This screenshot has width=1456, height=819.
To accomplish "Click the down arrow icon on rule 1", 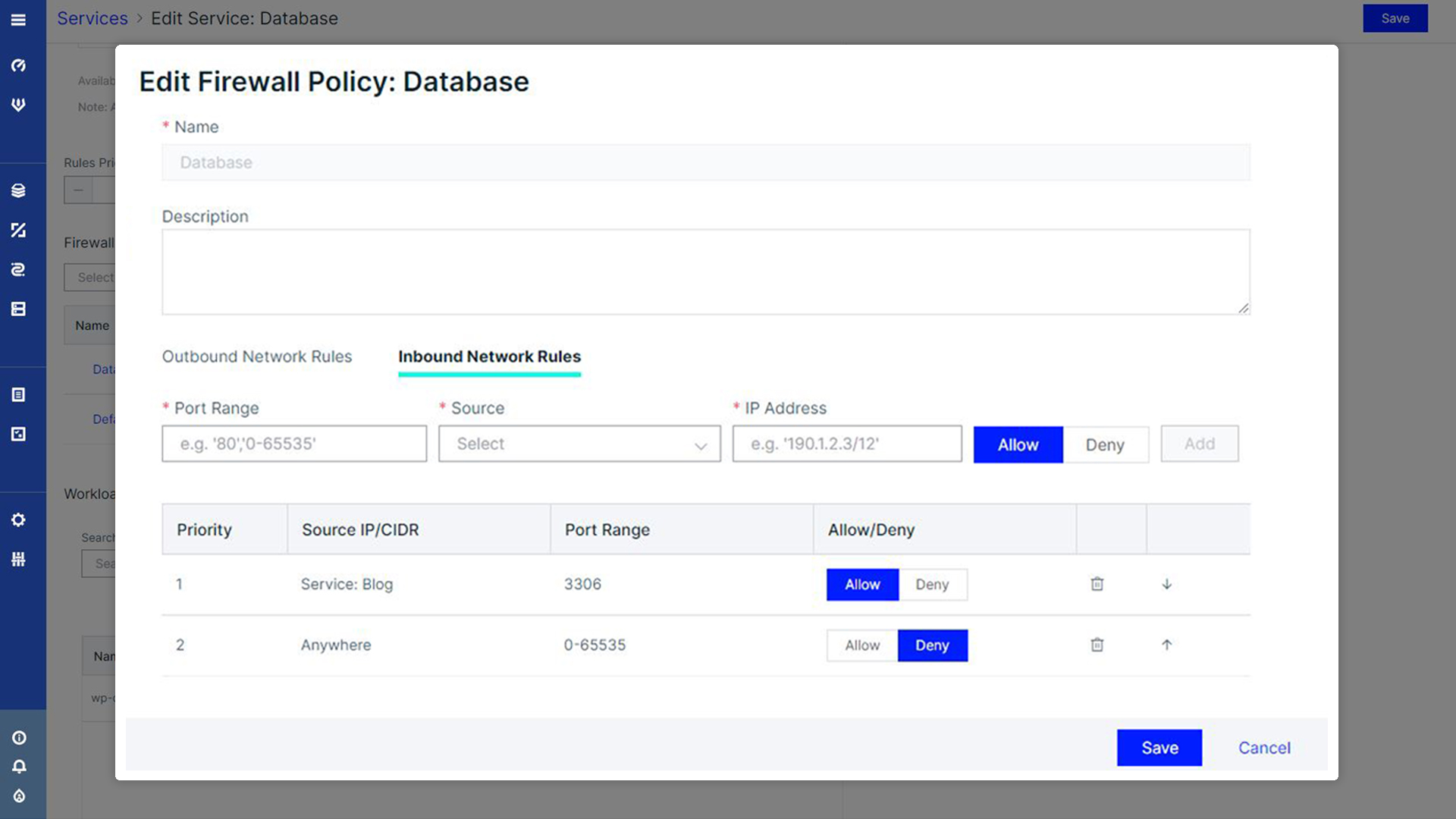I will coord(1166,584).
